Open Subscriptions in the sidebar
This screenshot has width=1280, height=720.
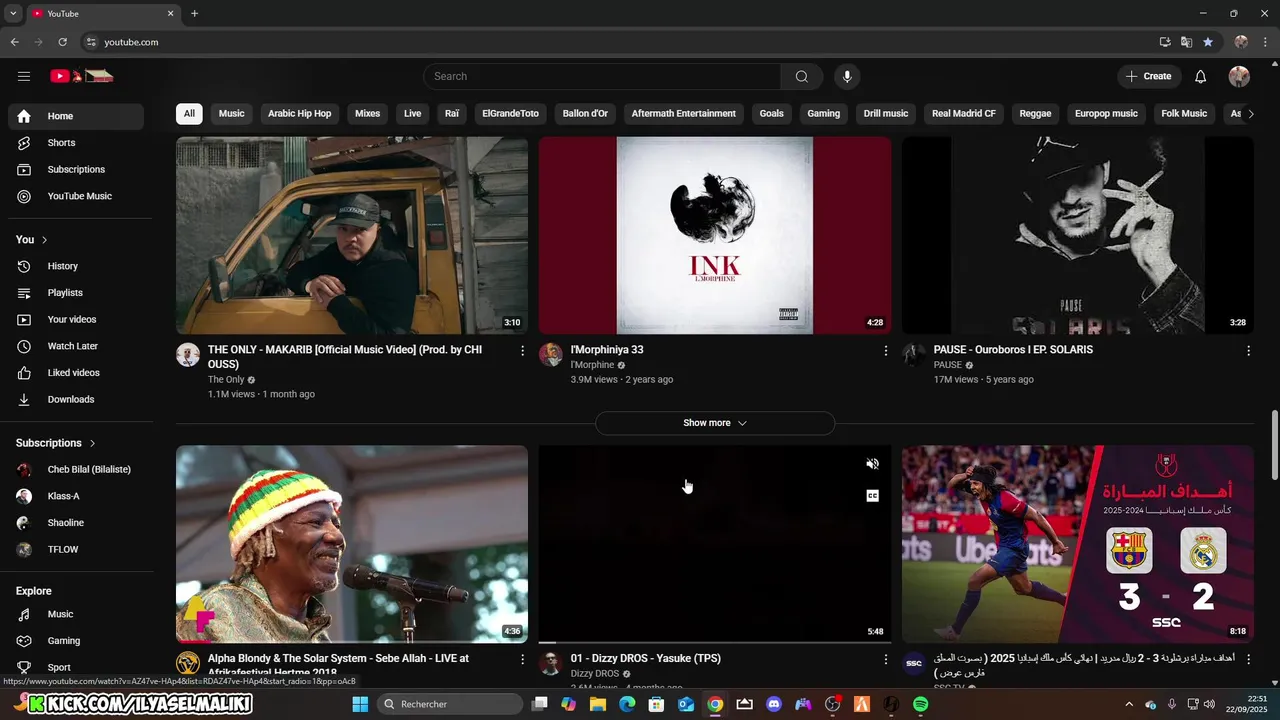point(76,170)
